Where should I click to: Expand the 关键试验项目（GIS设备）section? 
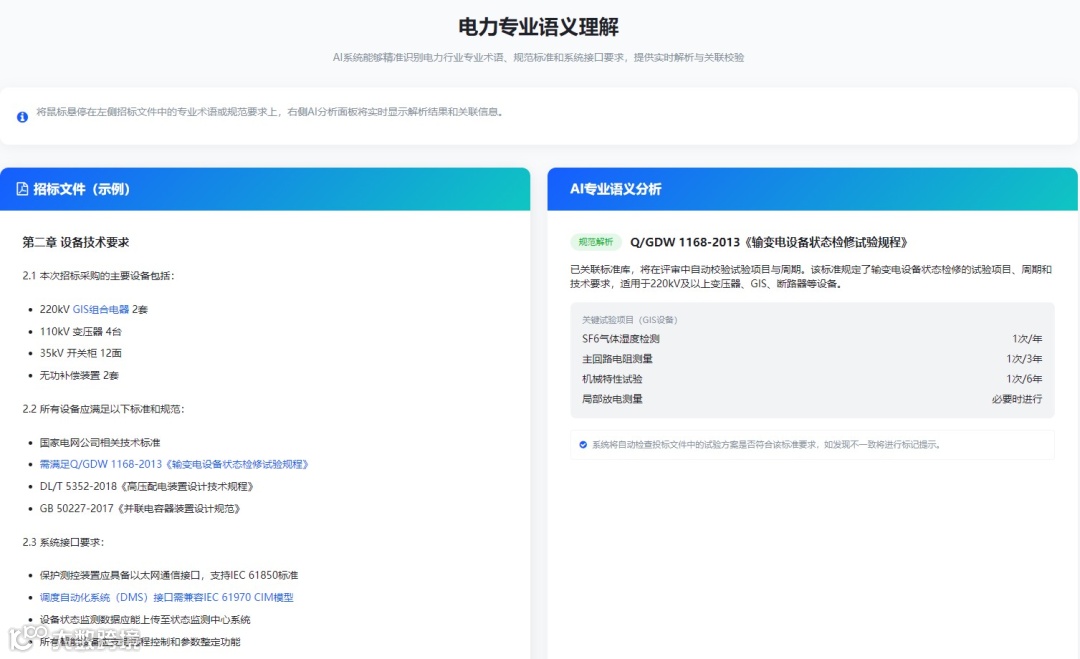pos(630,318)
